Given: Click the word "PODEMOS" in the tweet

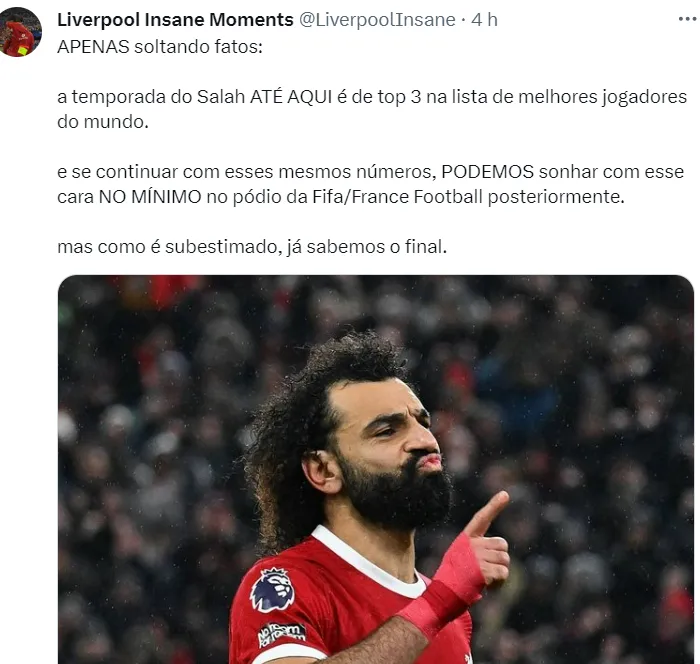Looking at the screenshot, I should (x=488, y=171).
